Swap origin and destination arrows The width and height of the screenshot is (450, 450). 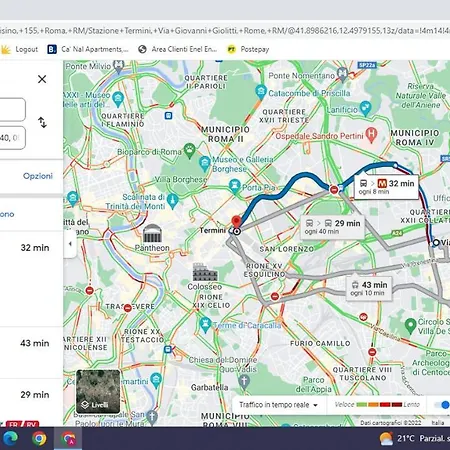(42, 122)
